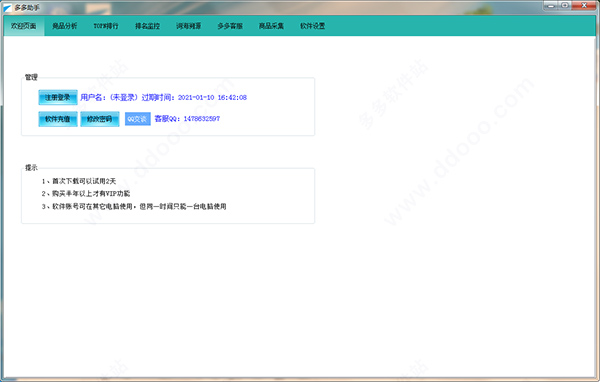Viewport: 600px width, 382px height.
Task: Click the app icon in the title bar
Action: coord(8,8)
